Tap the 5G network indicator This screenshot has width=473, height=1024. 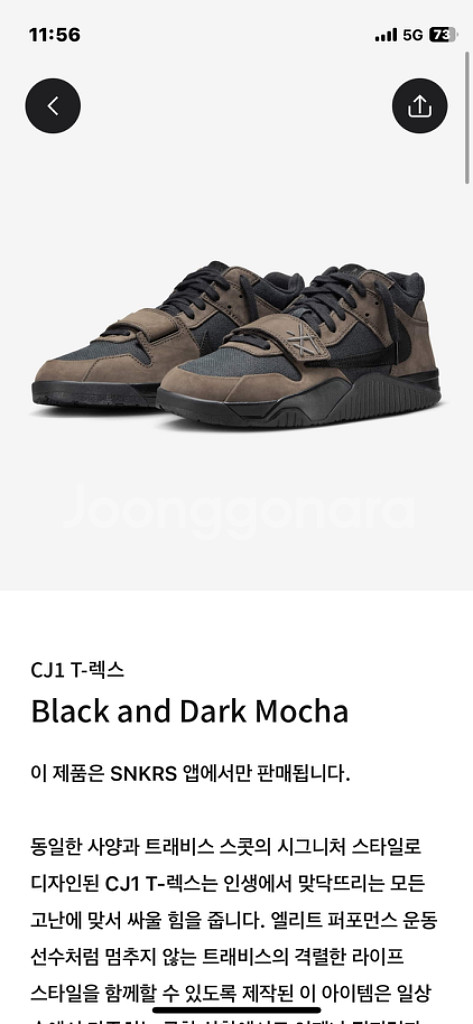click(413, 35)
